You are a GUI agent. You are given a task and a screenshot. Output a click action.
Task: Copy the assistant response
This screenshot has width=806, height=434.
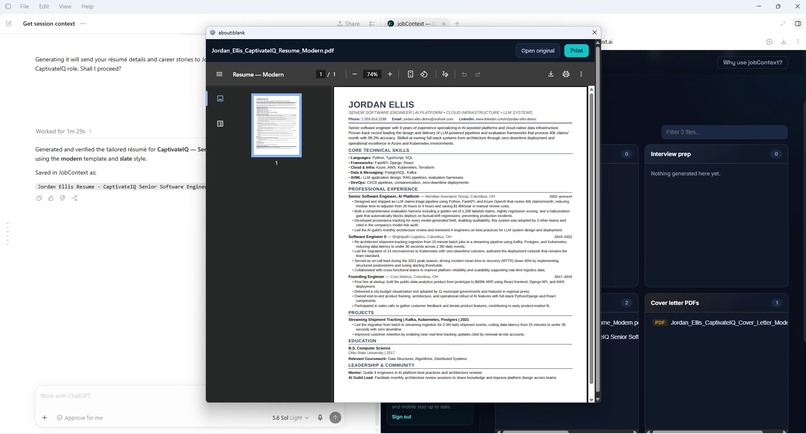[x=39, y=198]
